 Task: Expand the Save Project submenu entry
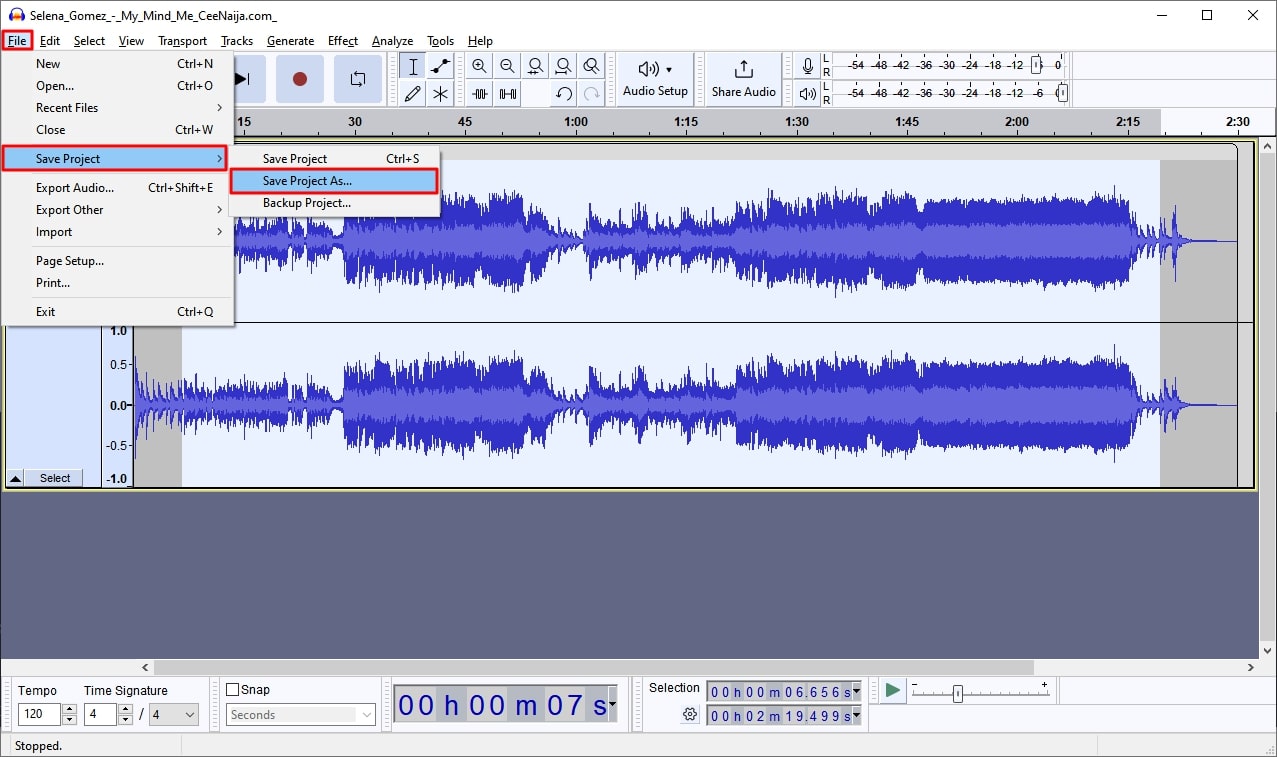tap(115, 159)
